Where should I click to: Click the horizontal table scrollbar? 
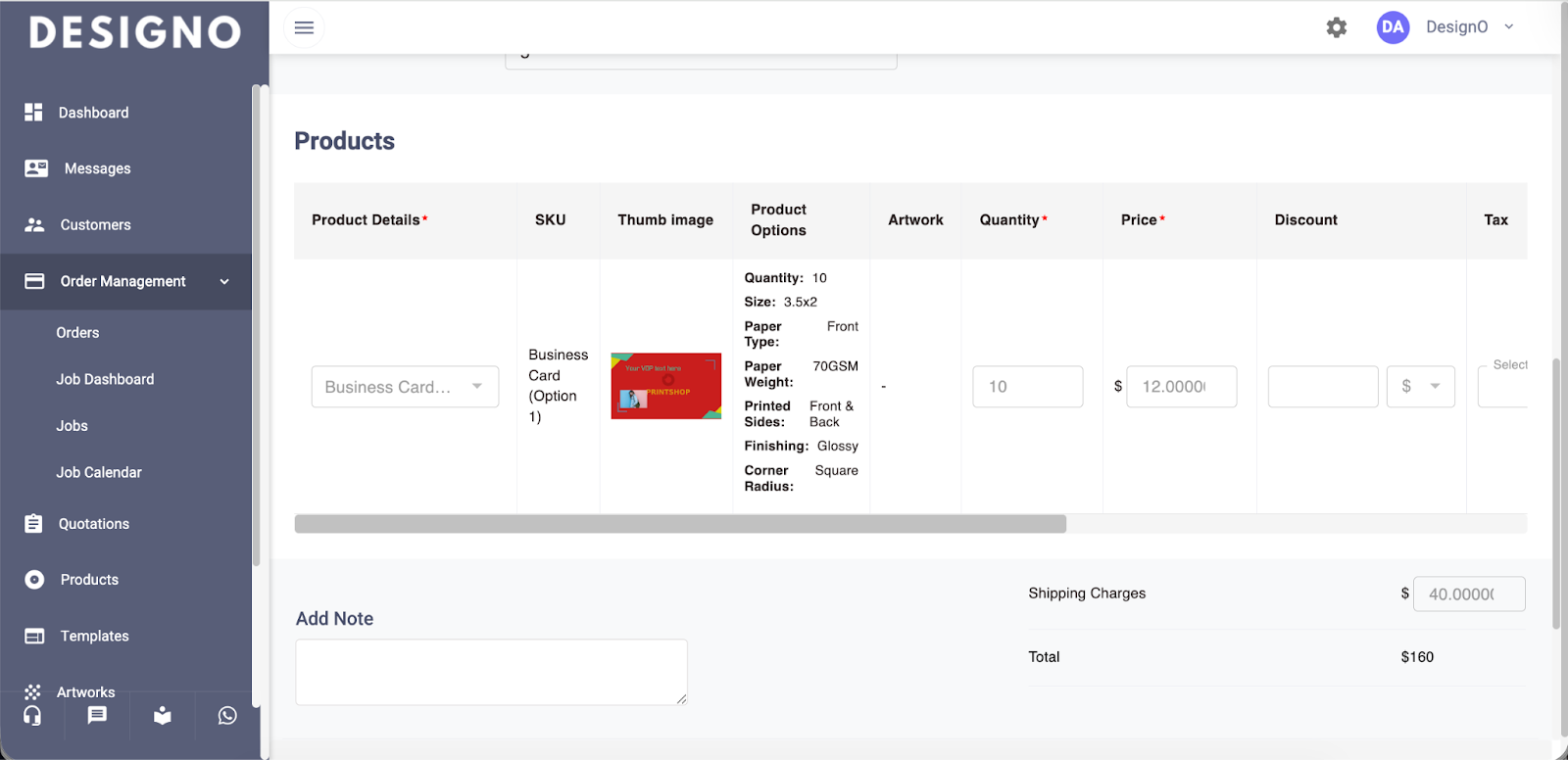click(680, 524)
